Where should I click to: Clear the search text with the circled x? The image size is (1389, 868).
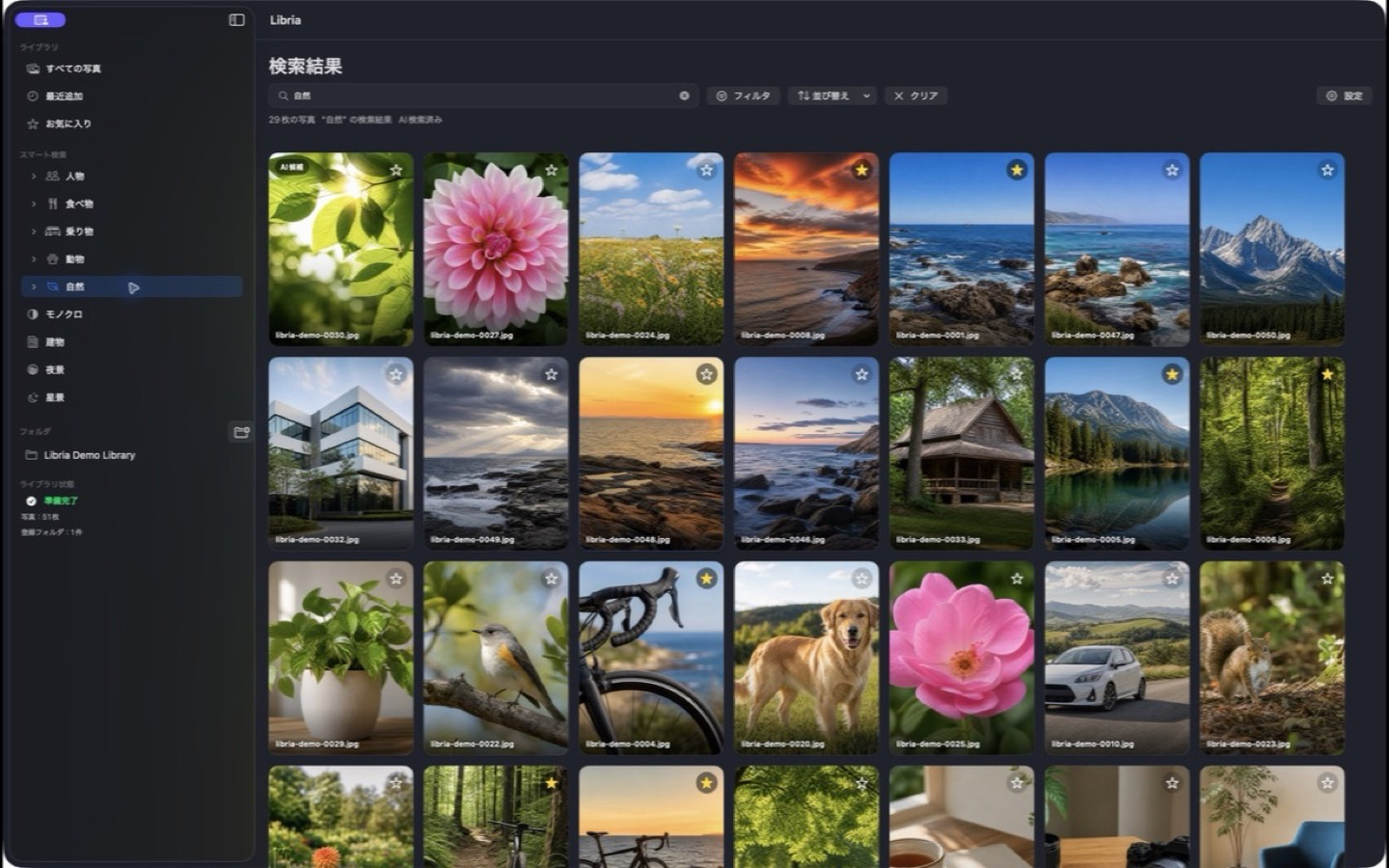point(684,95)
